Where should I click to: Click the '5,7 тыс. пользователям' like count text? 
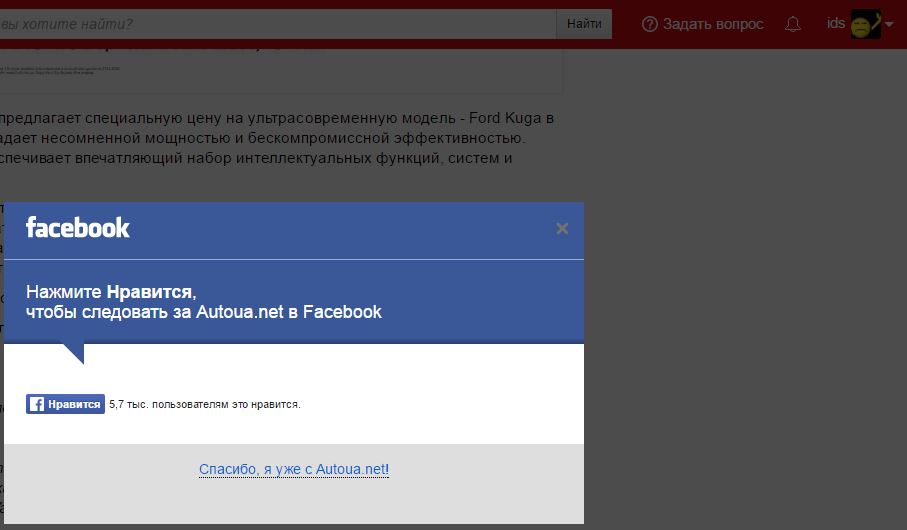coord(204,404)
